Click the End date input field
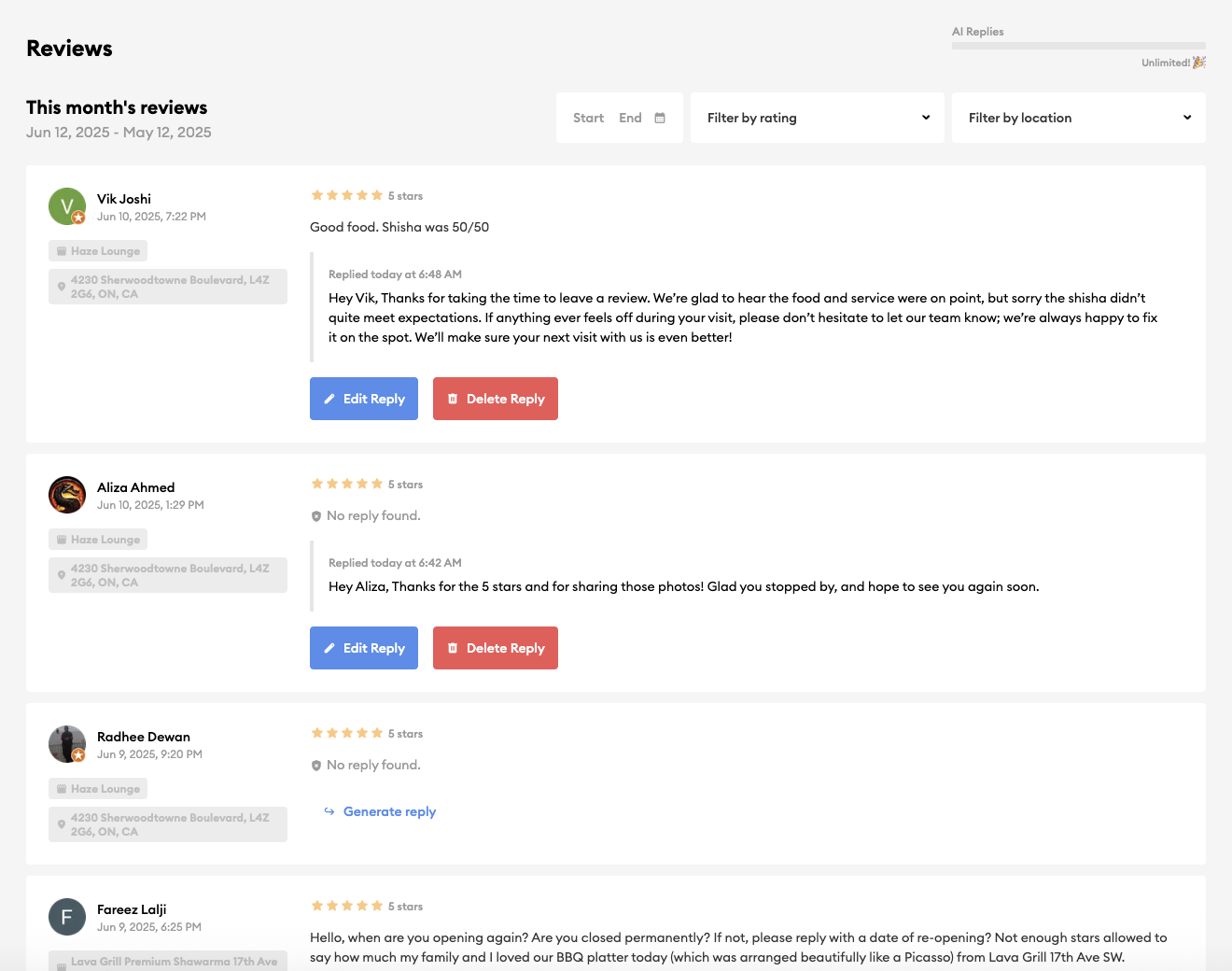The height and width of the screenshot is (971, 1232). [x=630, y=118]
